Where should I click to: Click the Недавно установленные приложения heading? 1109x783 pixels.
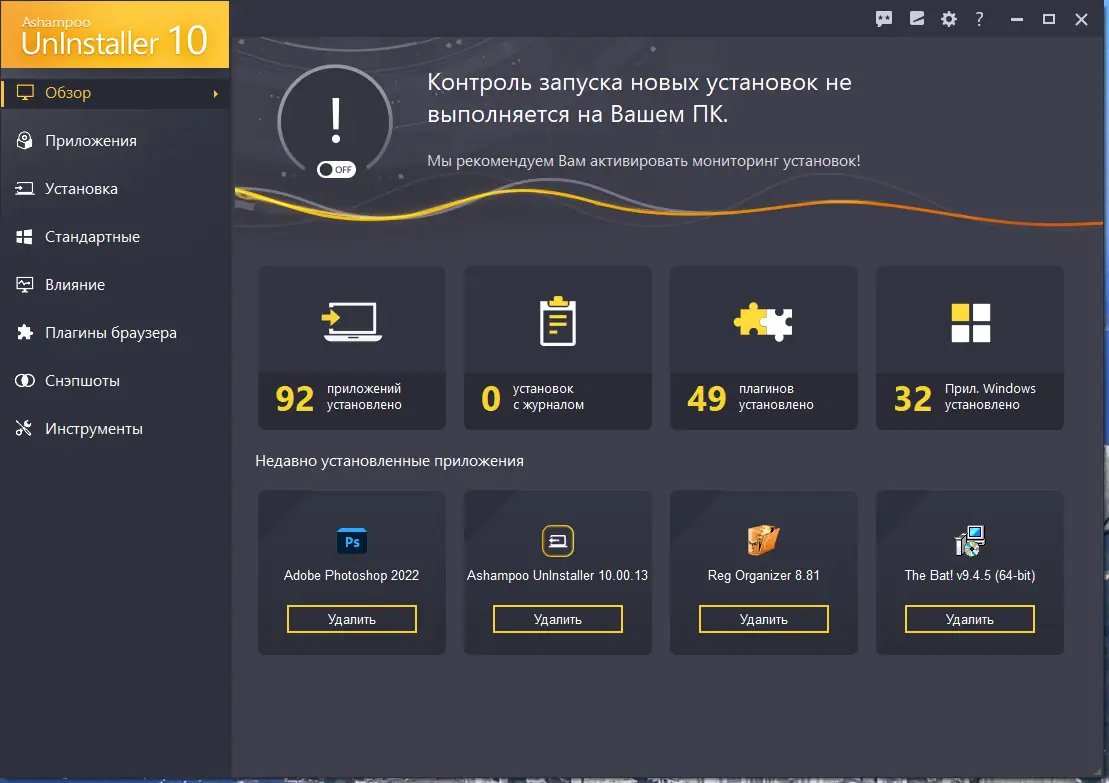[390, 461]
